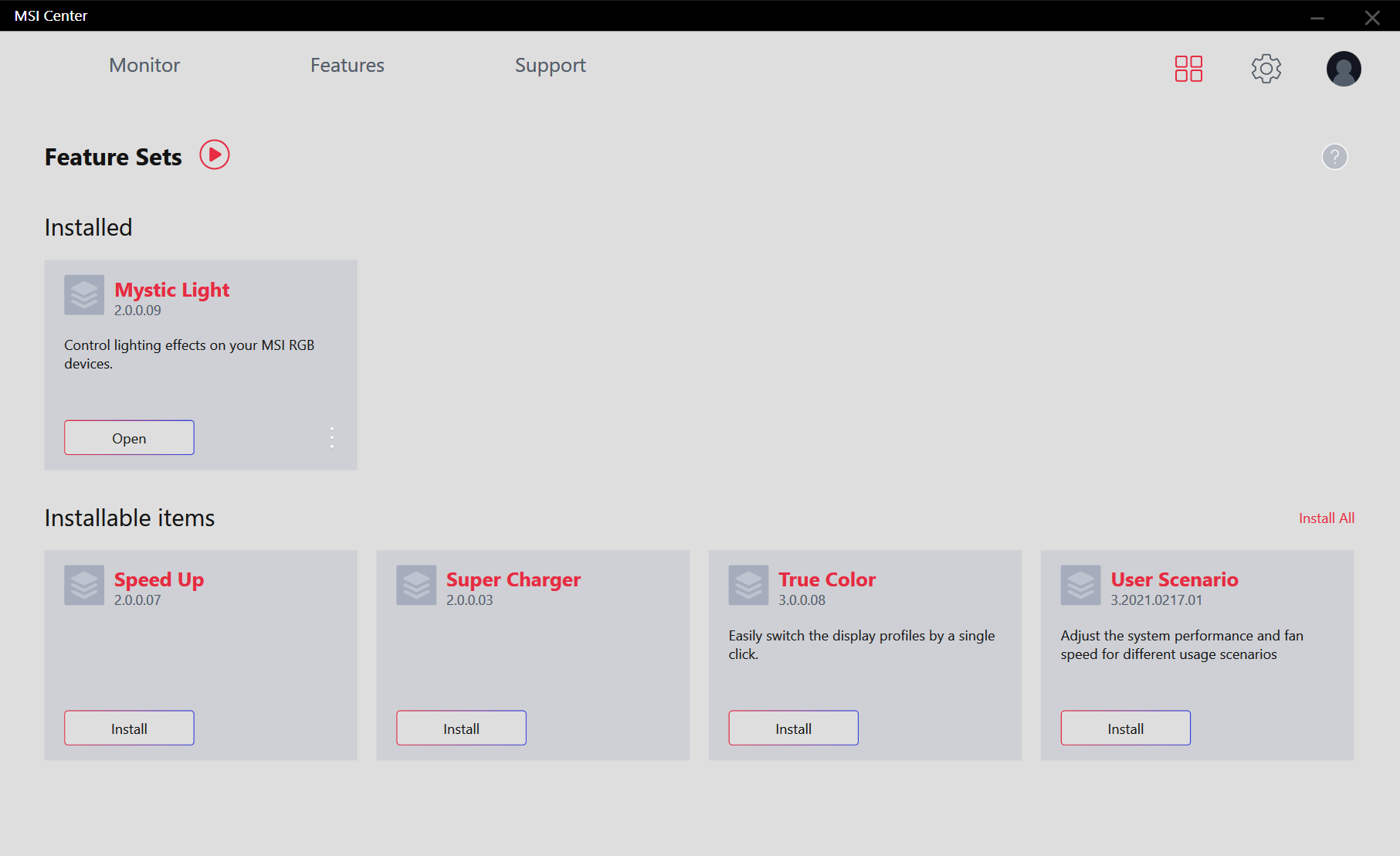
Task: Click the Feature Sets heading
Action: pyautogui.click(x=114, y=157)
